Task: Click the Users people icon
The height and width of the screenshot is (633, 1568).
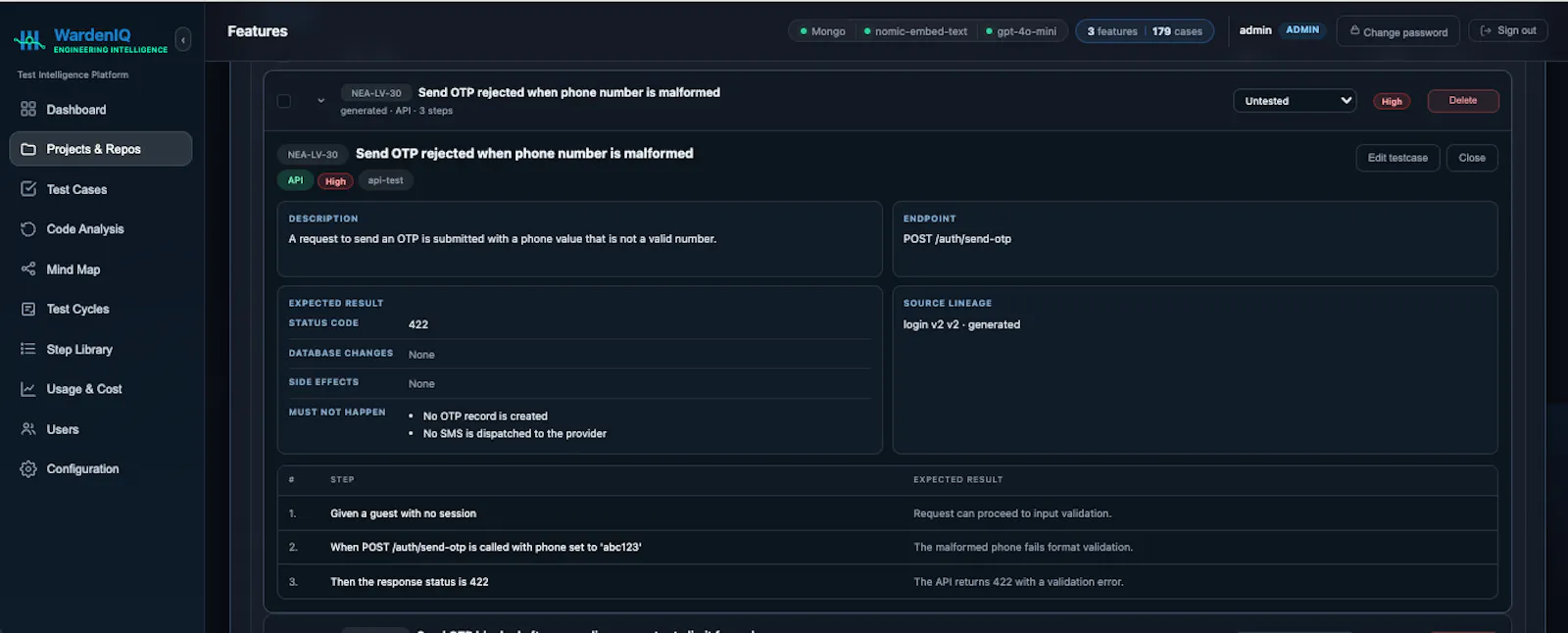Action: (x=28, y=429)
